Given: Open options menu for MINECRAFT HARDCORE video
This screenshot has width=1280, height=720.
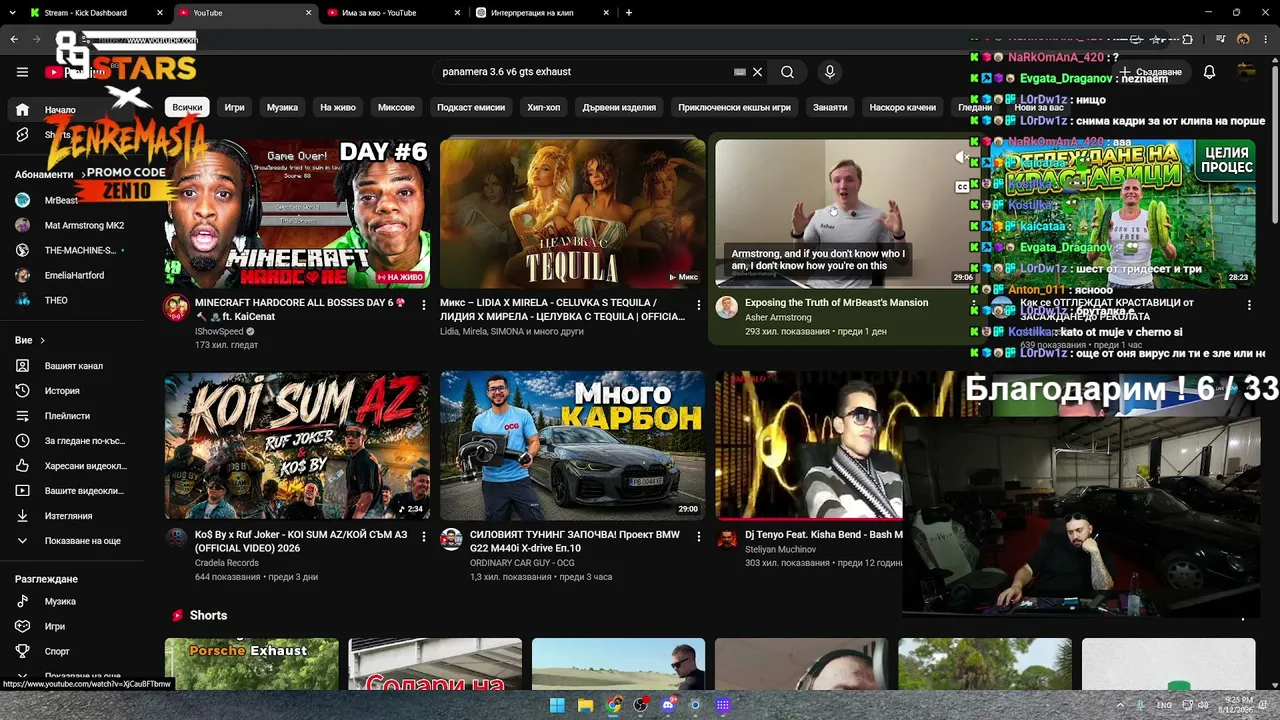Looking at the screenshot, I should click(423, 304).
